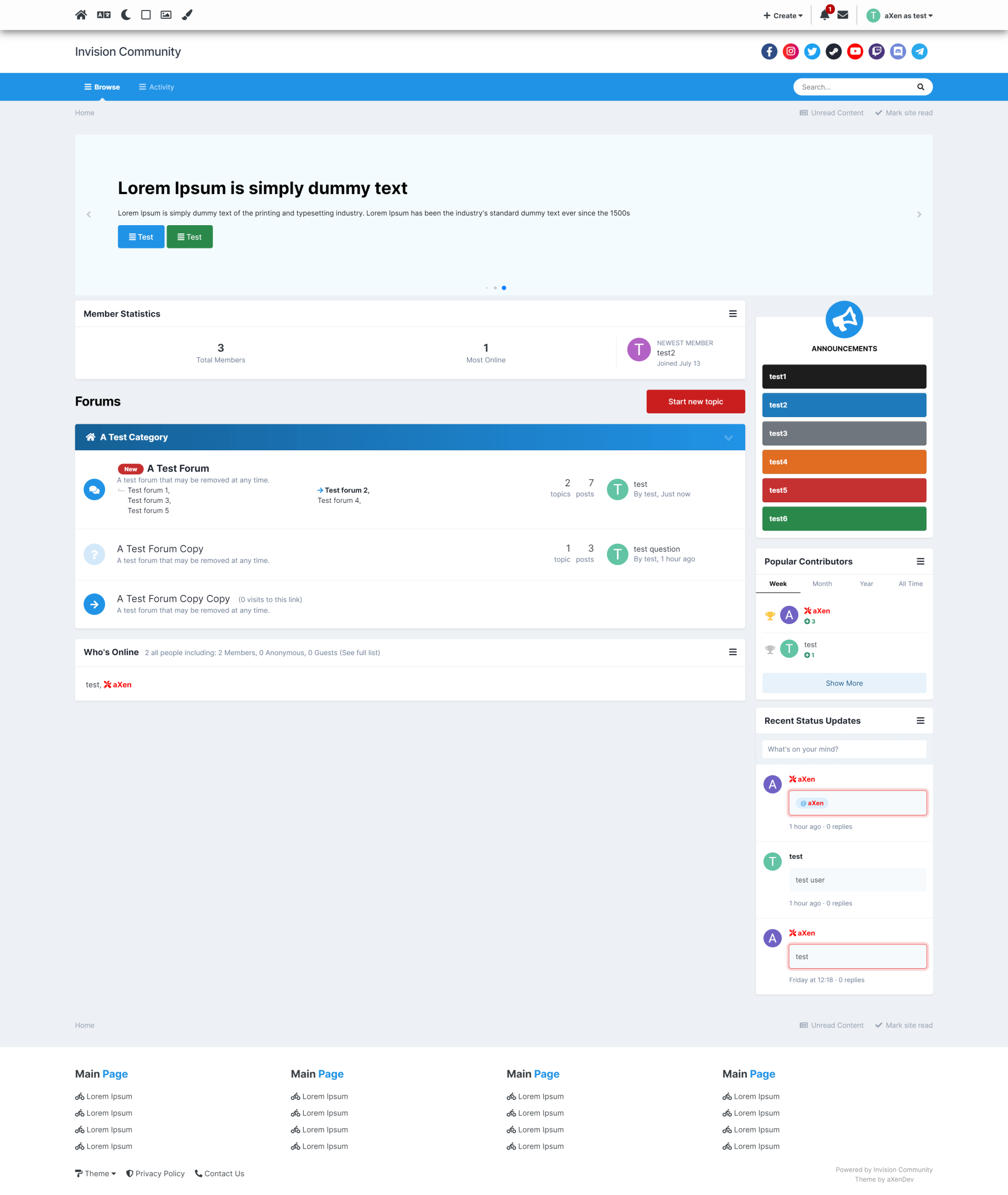Switch to the Activity navigation tab
This screenshot has width=1008, height=1195.
157,87
